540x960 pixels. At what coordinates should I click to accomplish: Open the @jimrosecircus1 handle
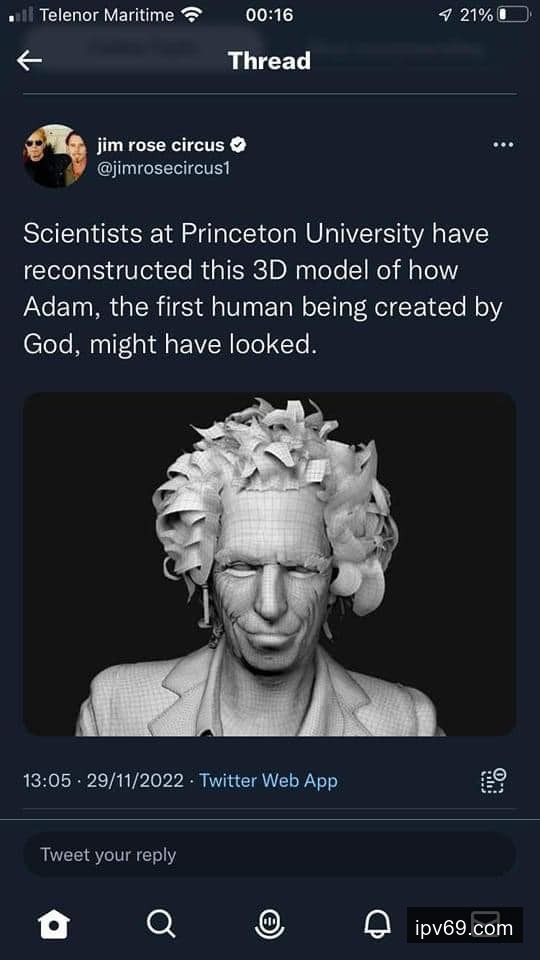pyautogui.click(x=163, y=168)
